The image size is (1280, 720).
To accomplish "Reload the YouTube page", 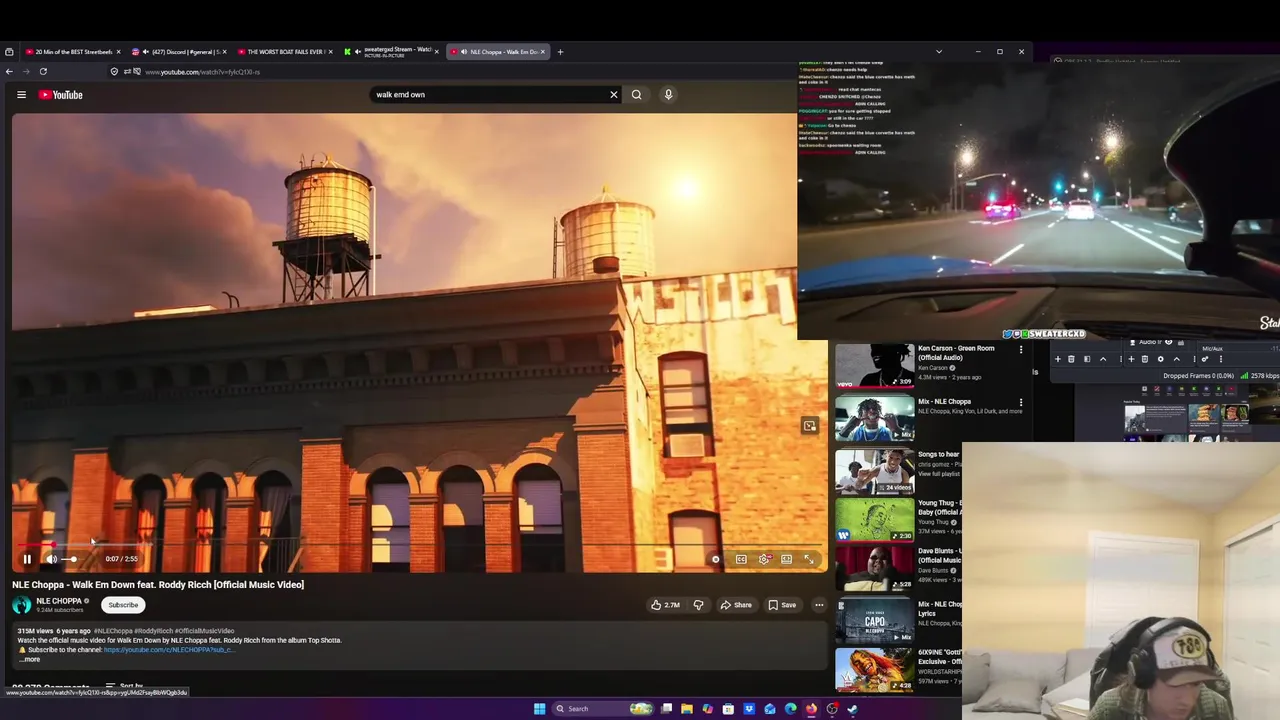I will click(43, 72).
